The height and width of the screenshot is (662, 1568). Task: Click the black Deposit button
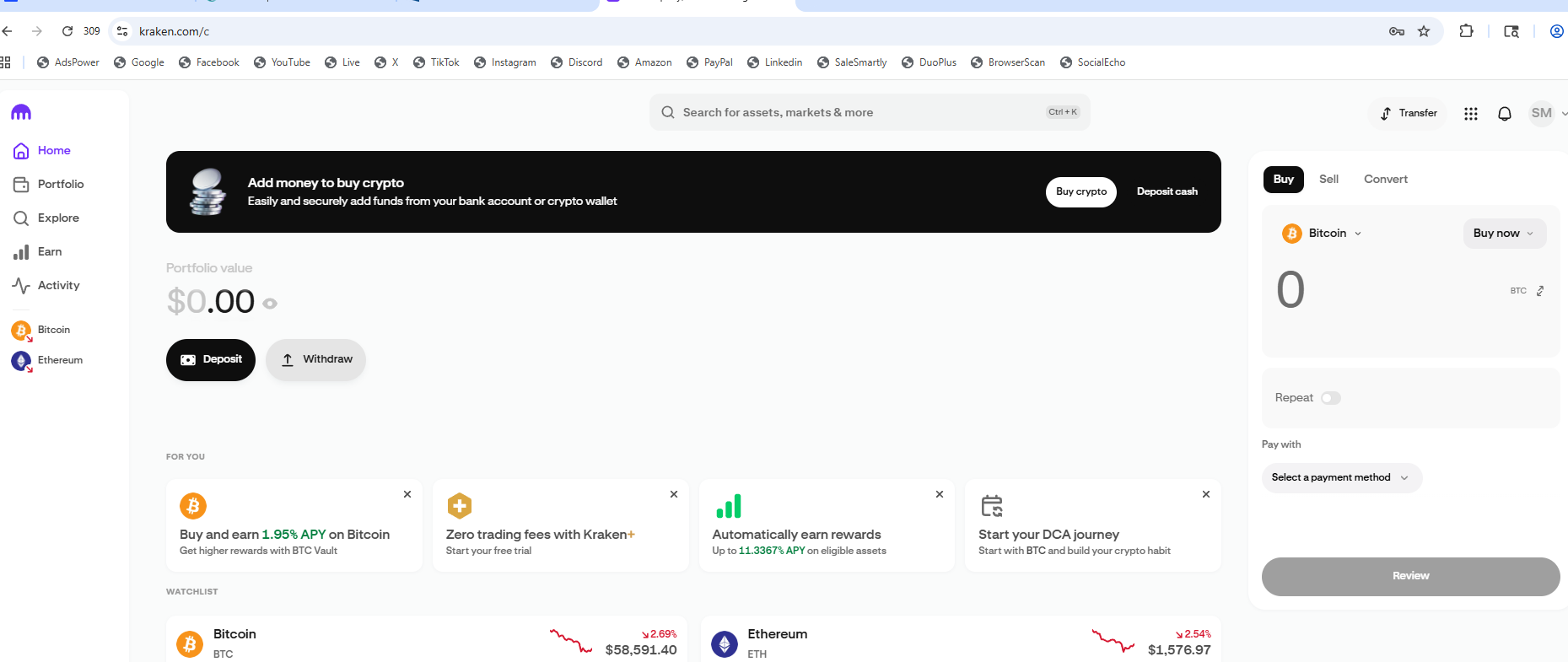(x=211, y=360)
